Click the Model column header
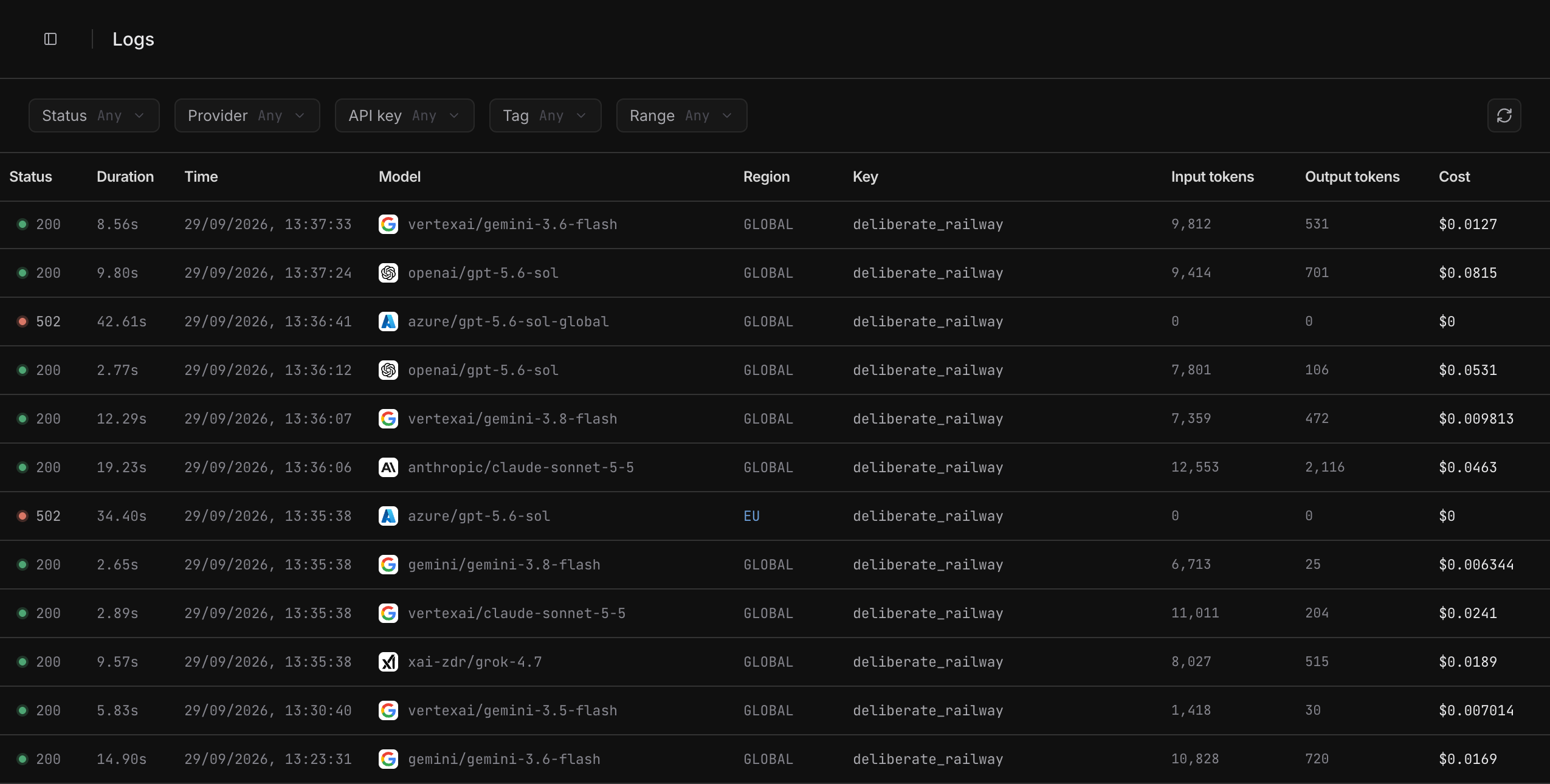The width and height of the screenshot is (1550, 784). 400,177
